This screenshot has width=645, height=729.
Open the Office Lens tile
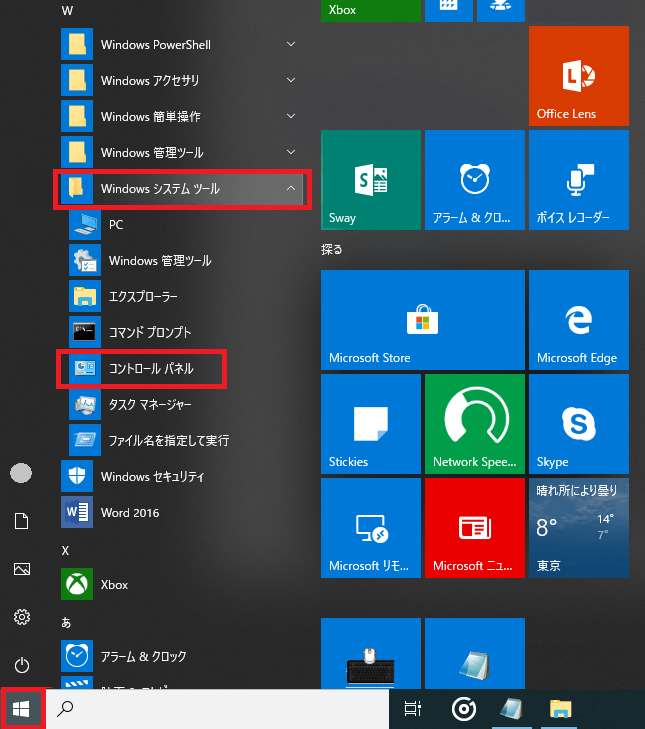click(579, 76)
